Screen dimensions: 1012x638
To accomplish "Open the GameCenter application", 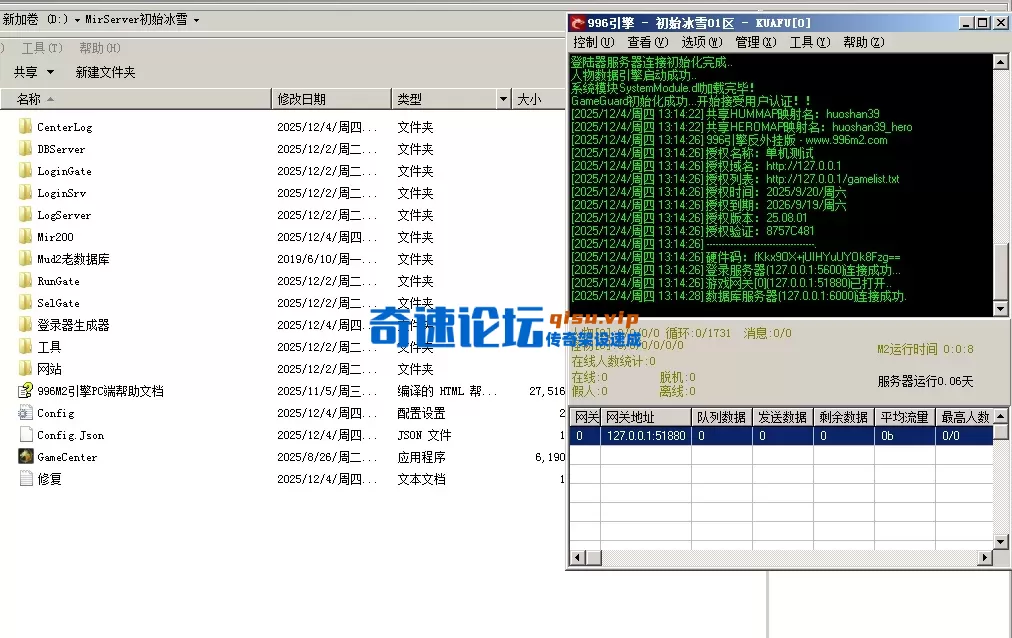I will click(65, 456).
